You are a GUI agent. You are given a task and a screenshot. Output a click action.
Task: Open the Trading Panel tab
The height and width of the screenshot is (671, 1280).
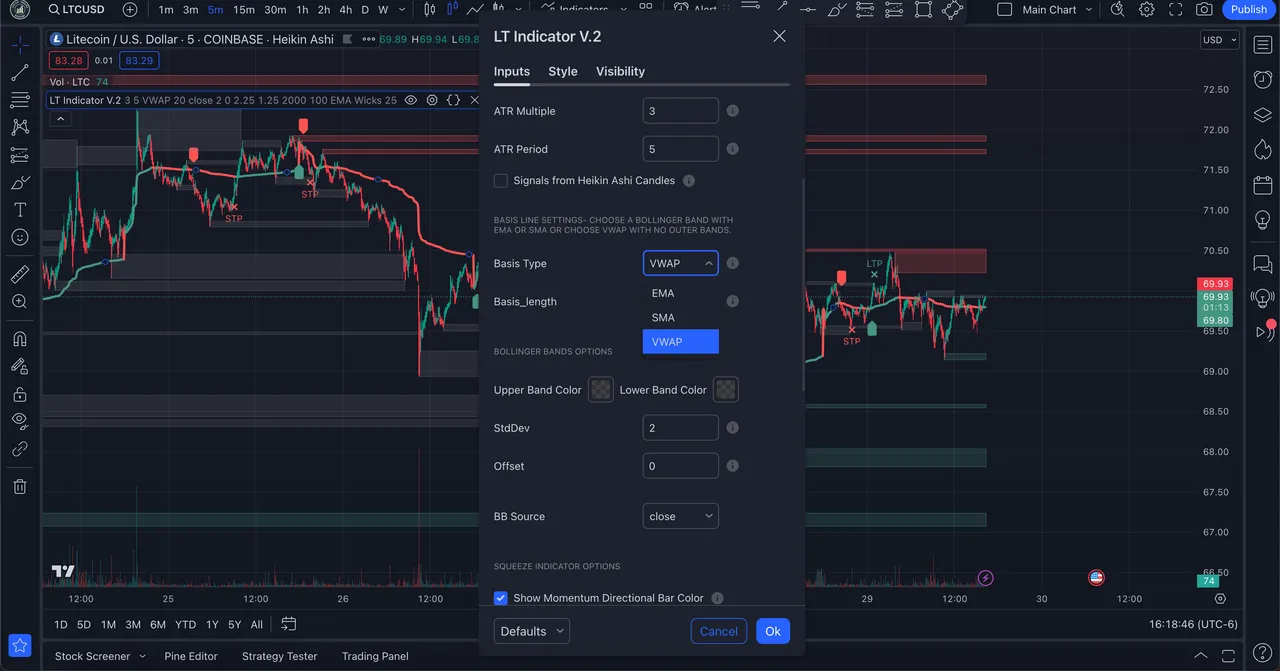click(x=375, y=656)
